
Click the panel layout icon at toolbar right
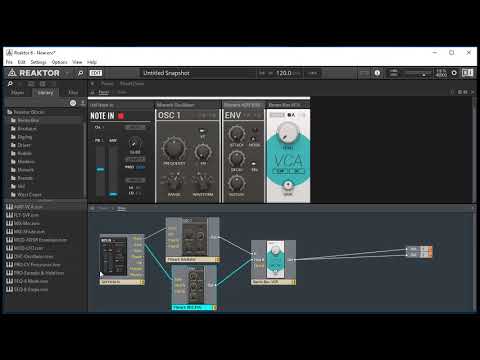coord(467,73)
